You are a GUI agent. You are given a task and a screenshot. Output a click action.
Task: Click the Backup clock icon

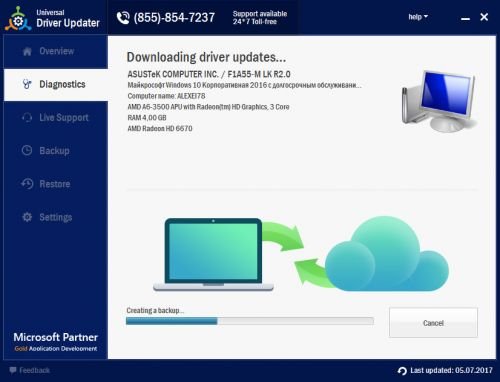click(27, 150)
